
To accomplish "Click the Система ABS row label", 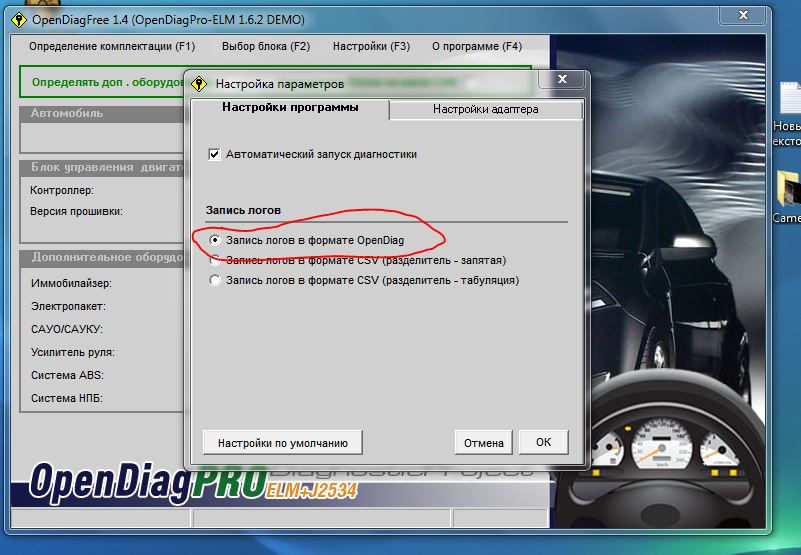I will 67,375.
